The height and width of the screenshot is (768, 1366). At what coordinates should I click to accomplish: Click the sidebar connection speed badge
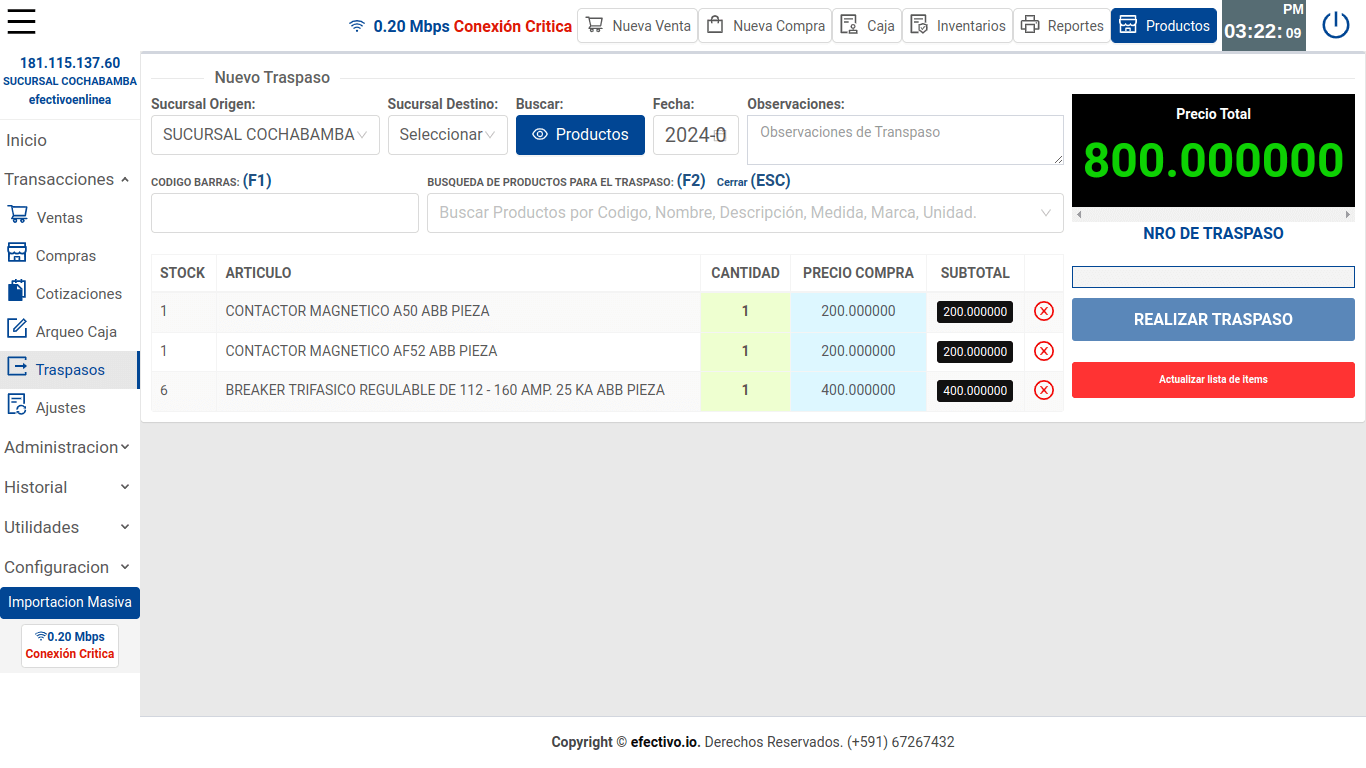click(70, 645)
